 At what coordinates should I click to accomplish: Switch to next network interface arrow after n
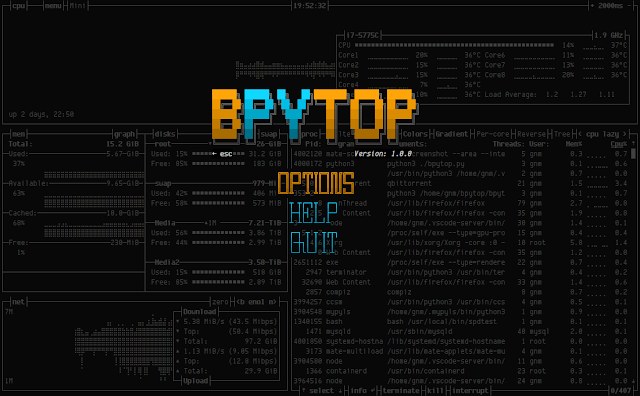click(x=275, y=302)
